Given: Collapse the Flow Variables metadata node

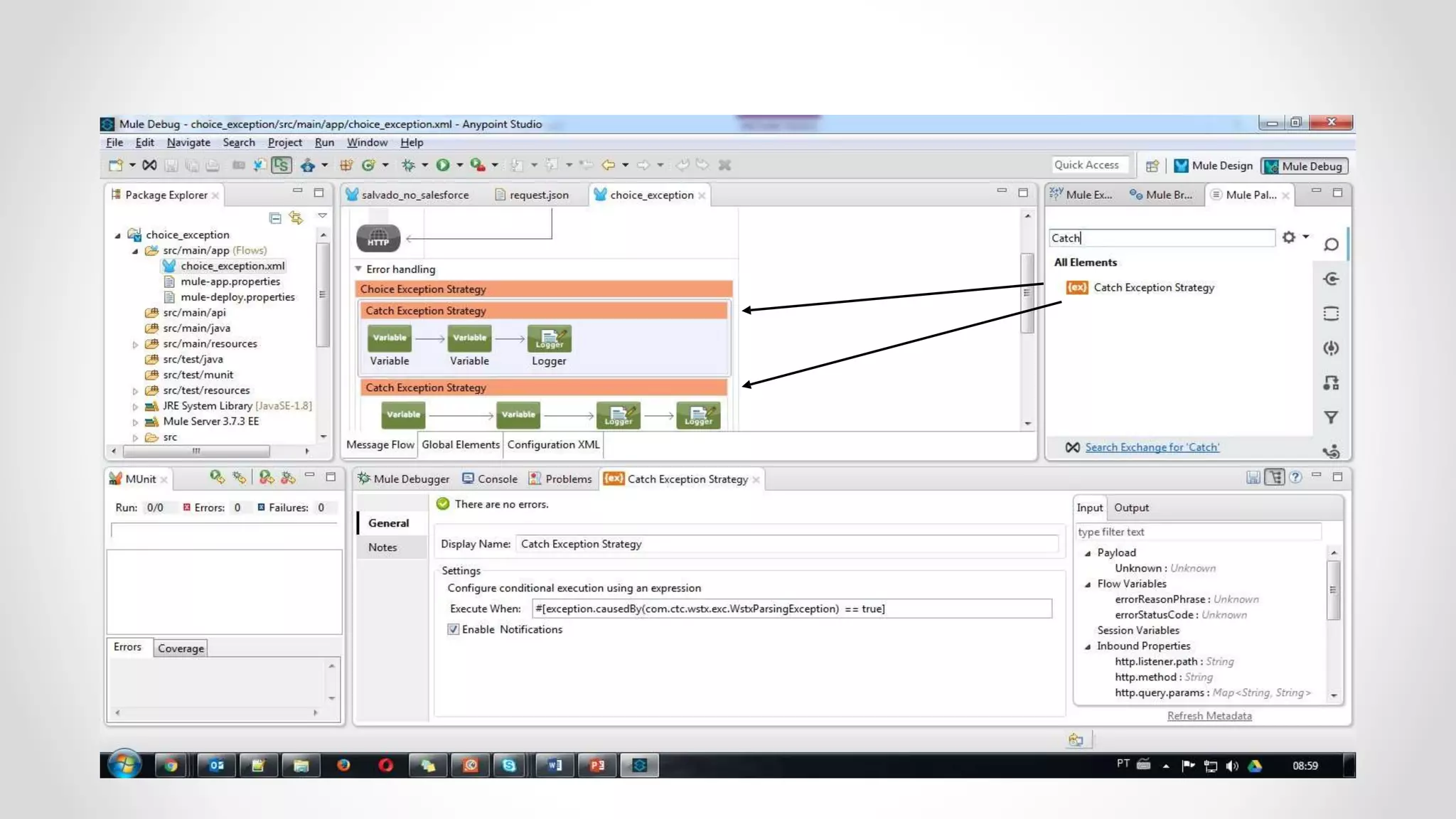Looking at the screenshot, I should coord(1088,584).
